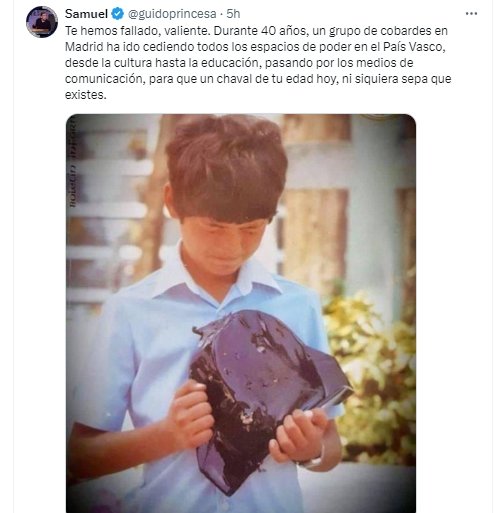Open the attached photo of the boy
This screenshot has width=496, height=513.
tap(241, 313)
